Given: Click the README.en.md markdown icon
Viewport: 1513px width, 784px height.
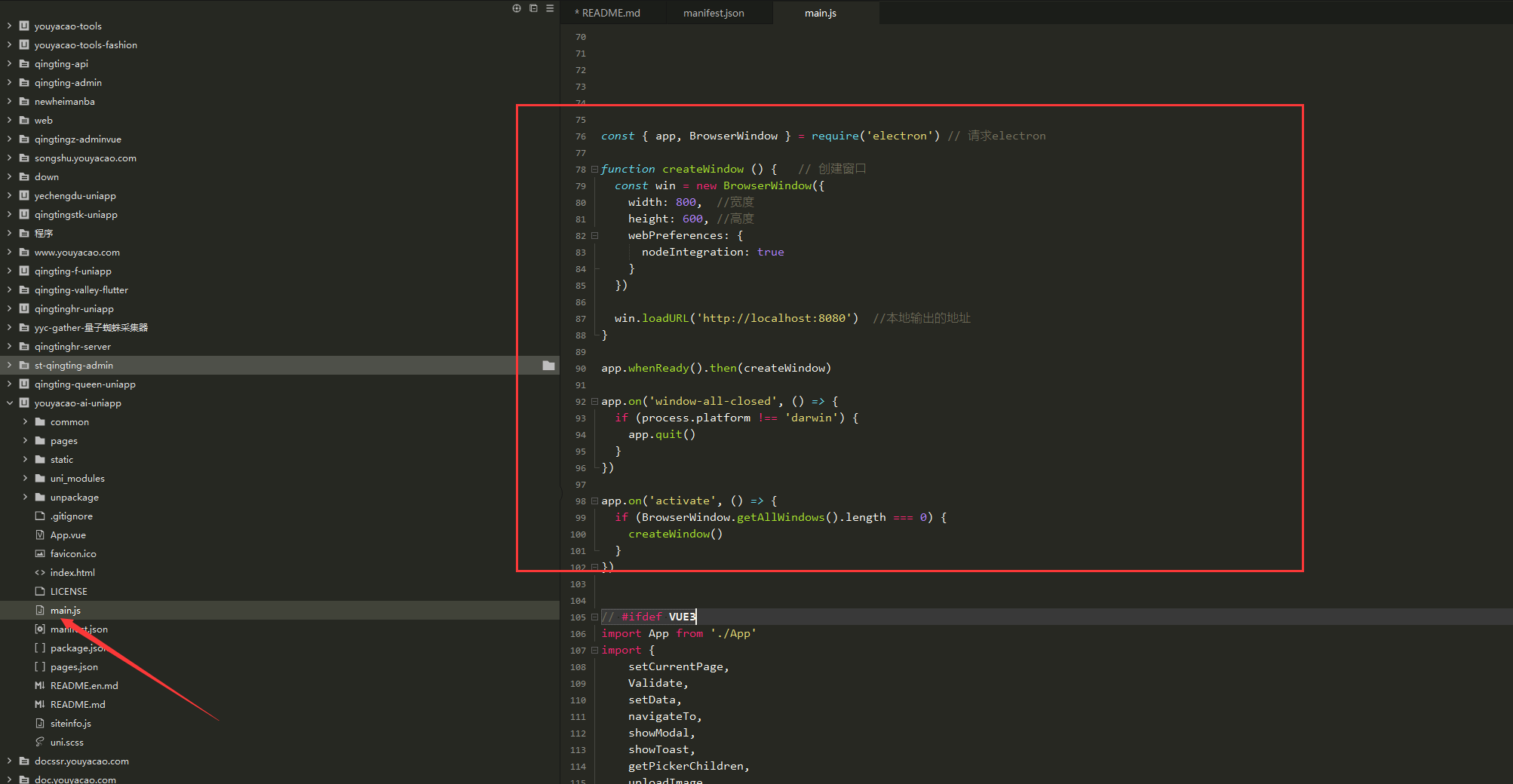Looking at the screenshot, I should (40, 685).
